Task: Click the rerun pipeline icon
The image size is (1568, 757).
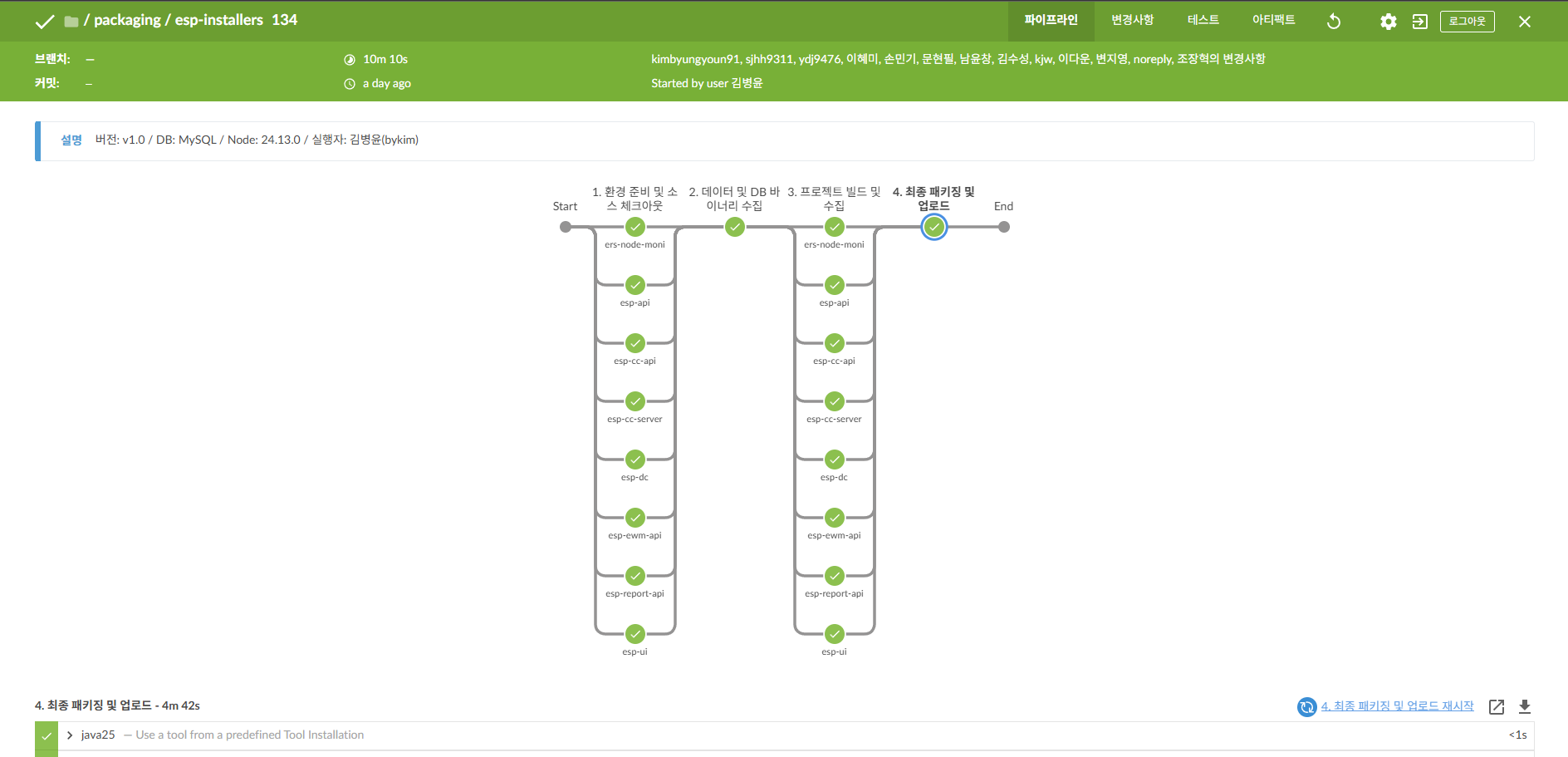Action: (x=1334, y=22)
